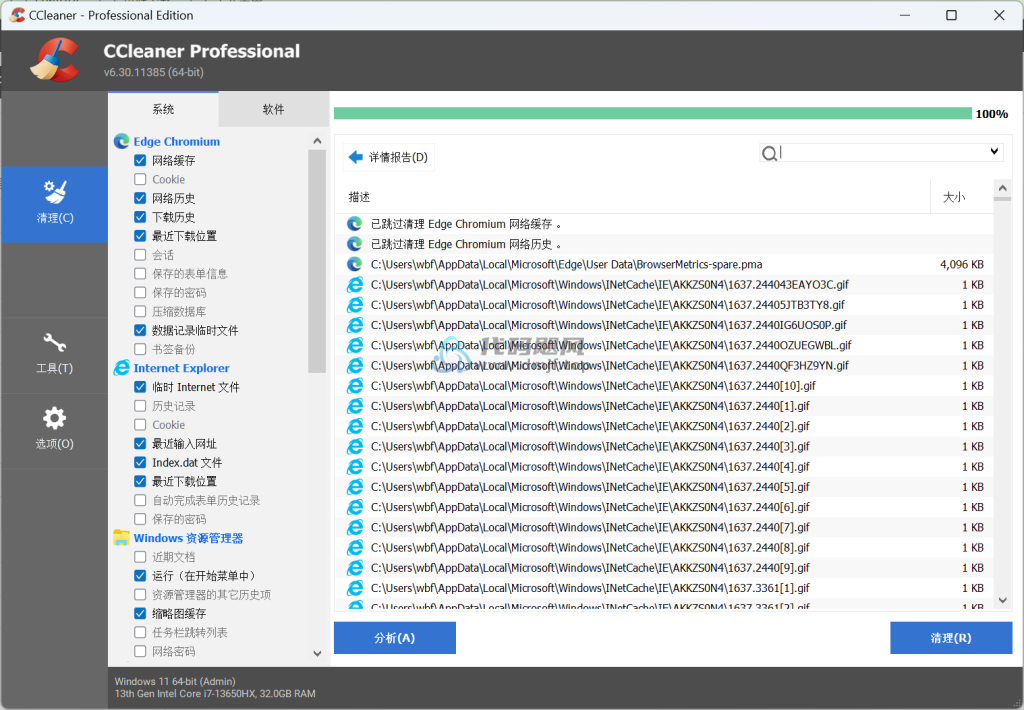Click IE icon beside 1637.2440[5].gif row

point(355,487)
